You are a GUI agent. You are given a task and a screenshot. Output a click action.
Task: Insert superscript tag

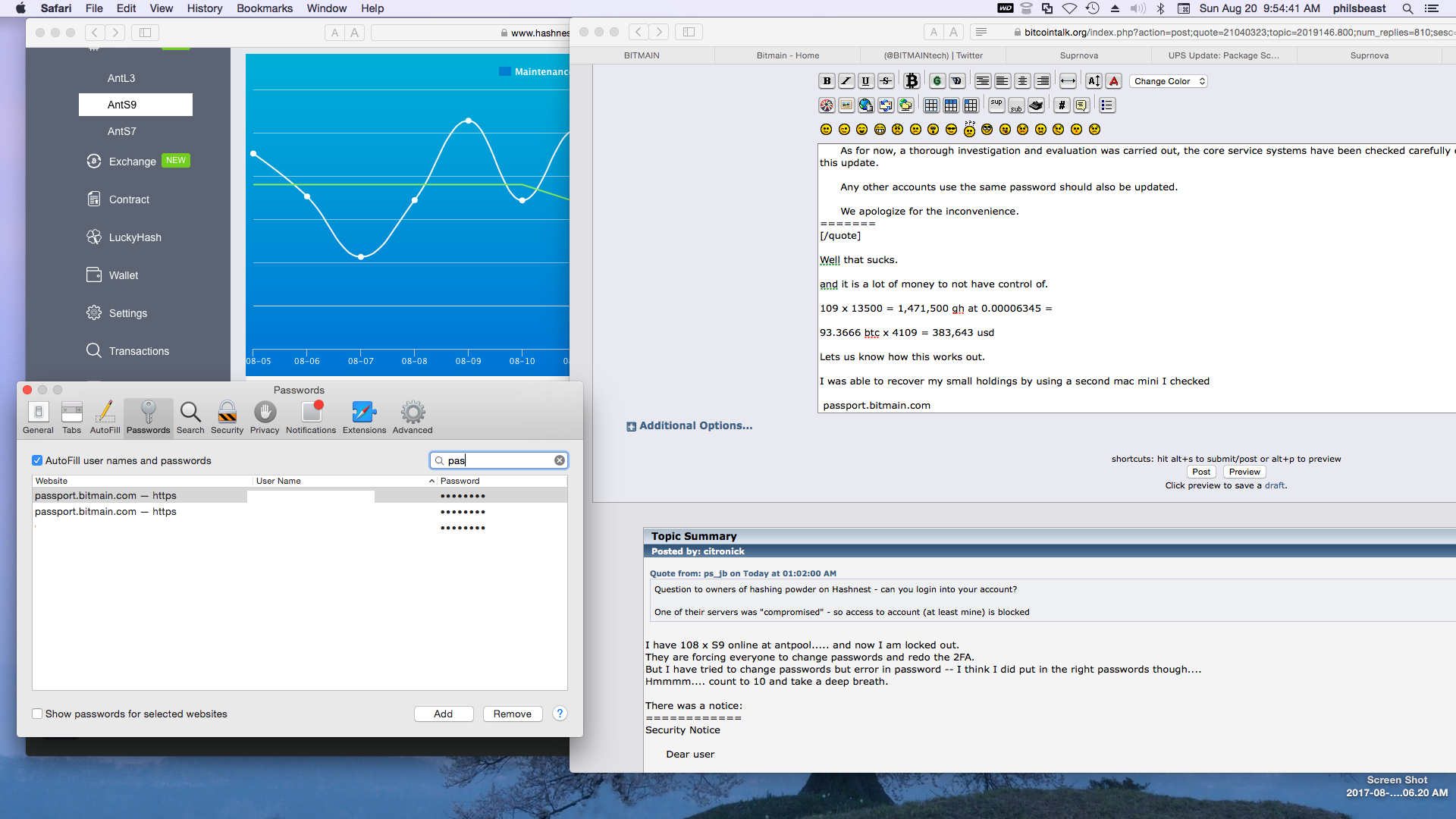point(996,105)
